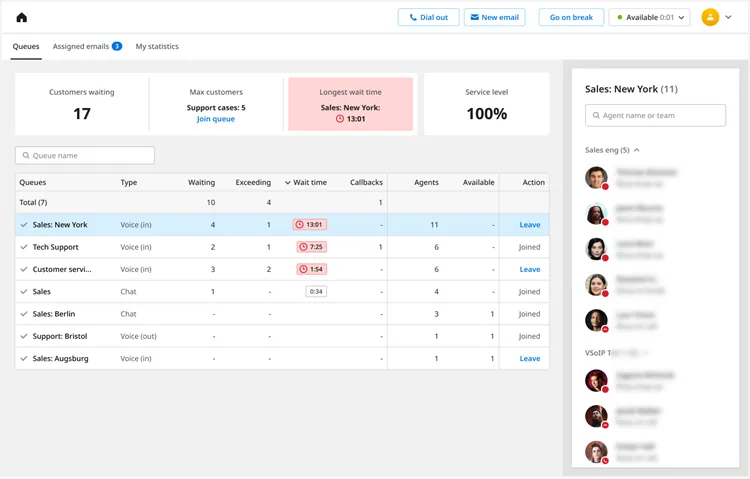Toggle checkmark for Tech Support queue

(x=24, y=247)
